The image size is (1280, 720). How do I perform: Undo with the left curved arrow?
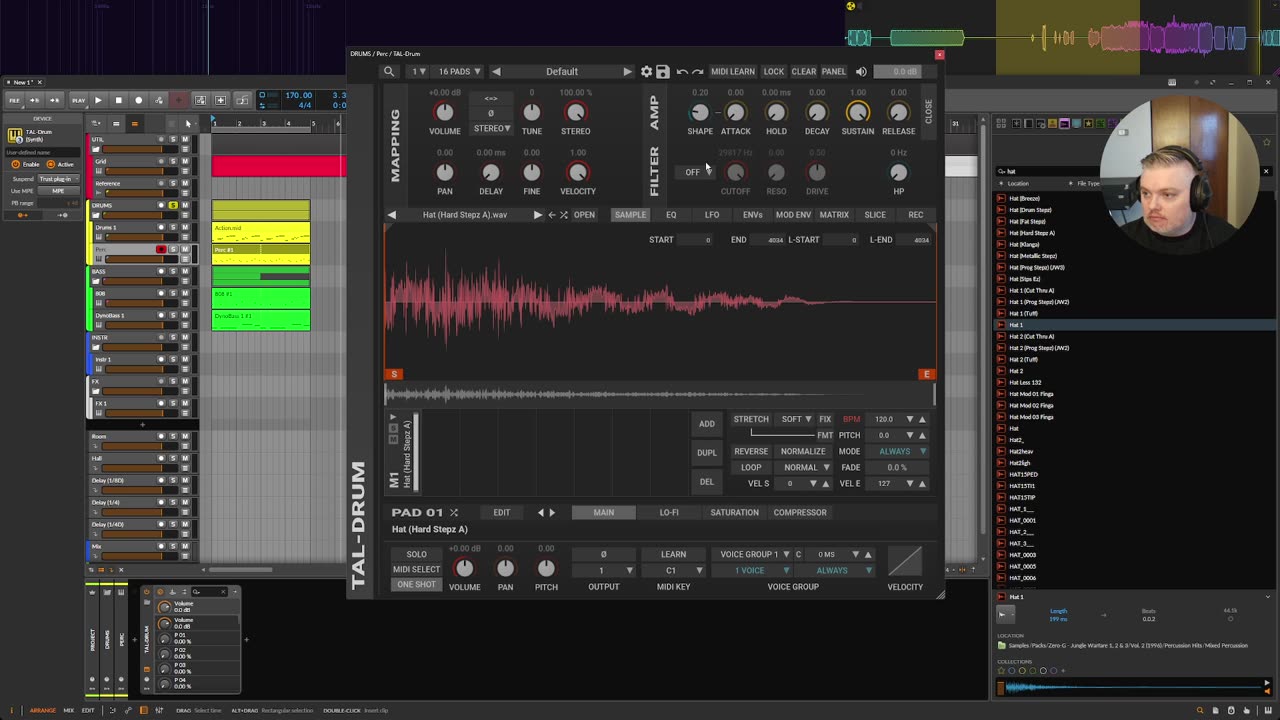point(682,72)
